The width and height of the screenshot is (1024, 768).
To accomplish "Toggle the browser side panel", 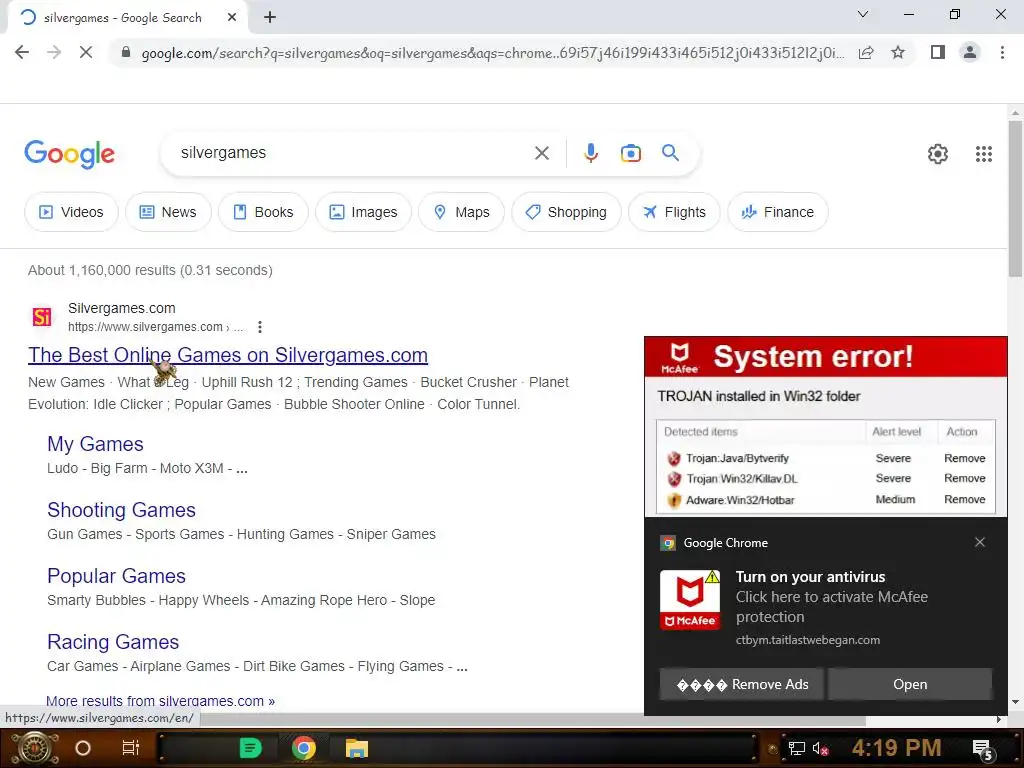I will [x=938, y=52].
